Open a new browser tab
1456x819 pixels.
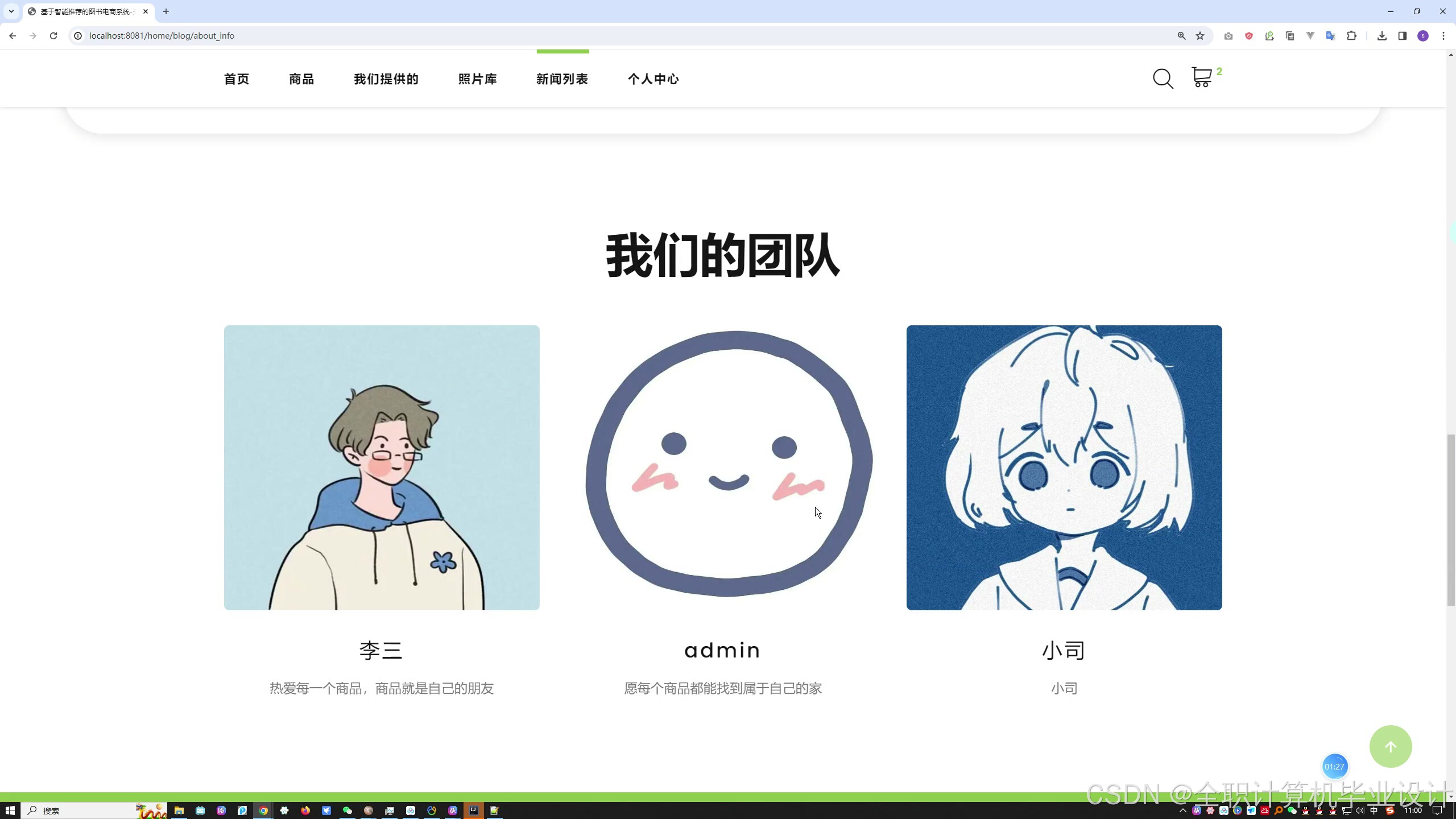(x=166, y=11)
